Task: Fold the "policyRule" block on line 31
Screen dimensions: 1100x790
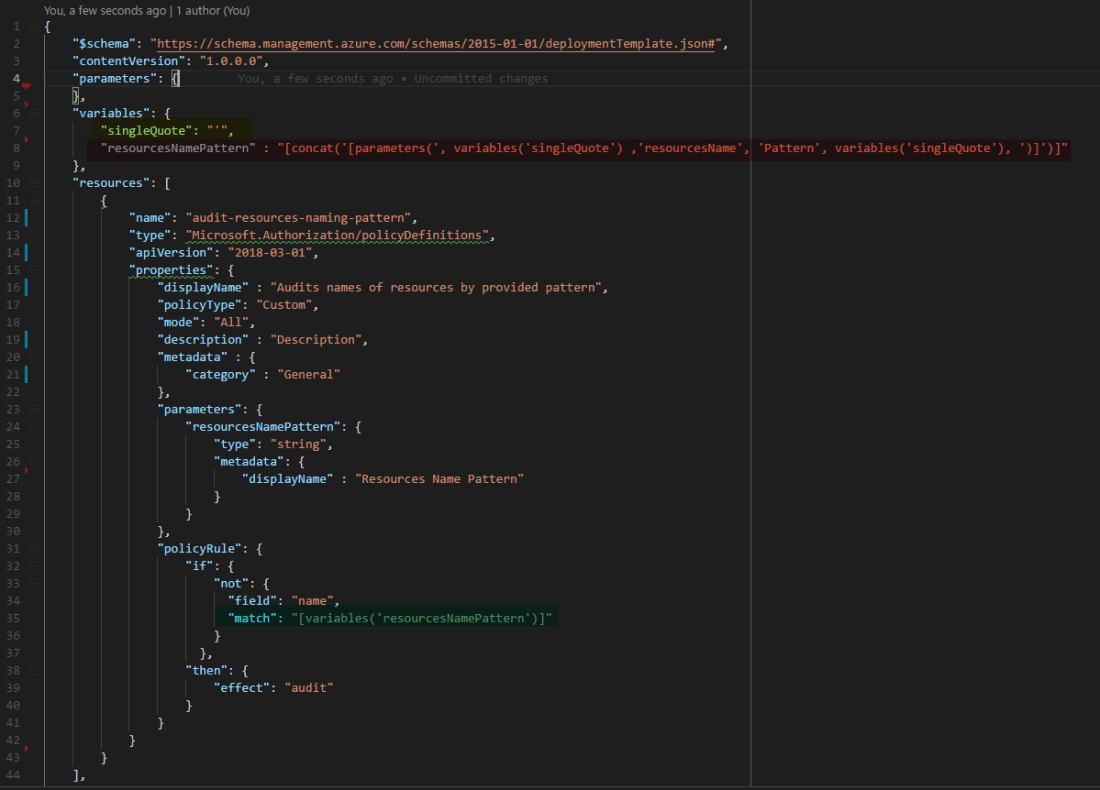Action: tap(34, 548)
